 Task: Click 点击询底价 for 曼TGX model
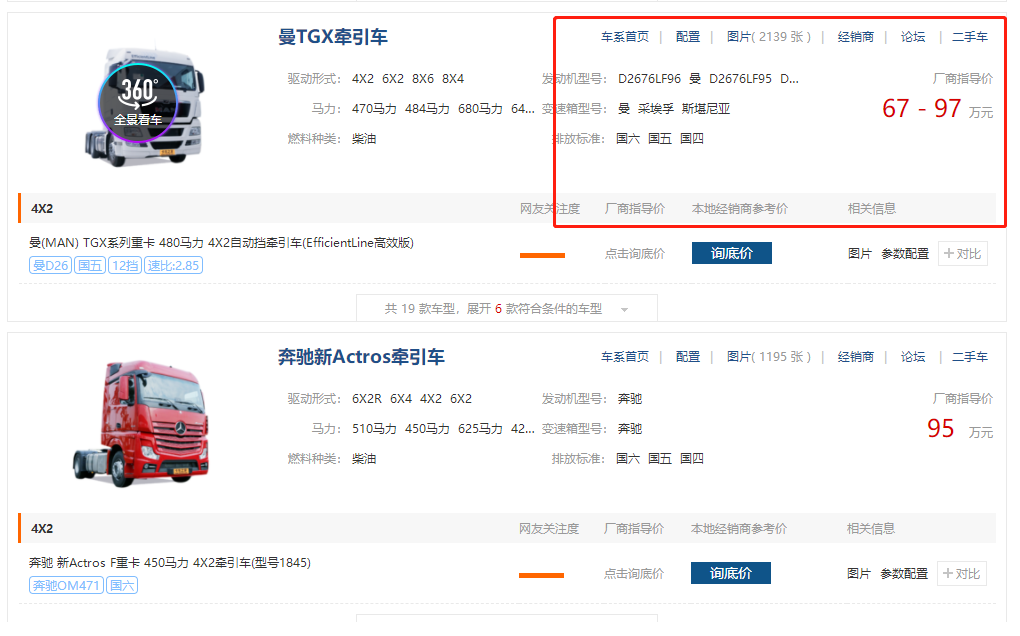click(x=635, y=254)
